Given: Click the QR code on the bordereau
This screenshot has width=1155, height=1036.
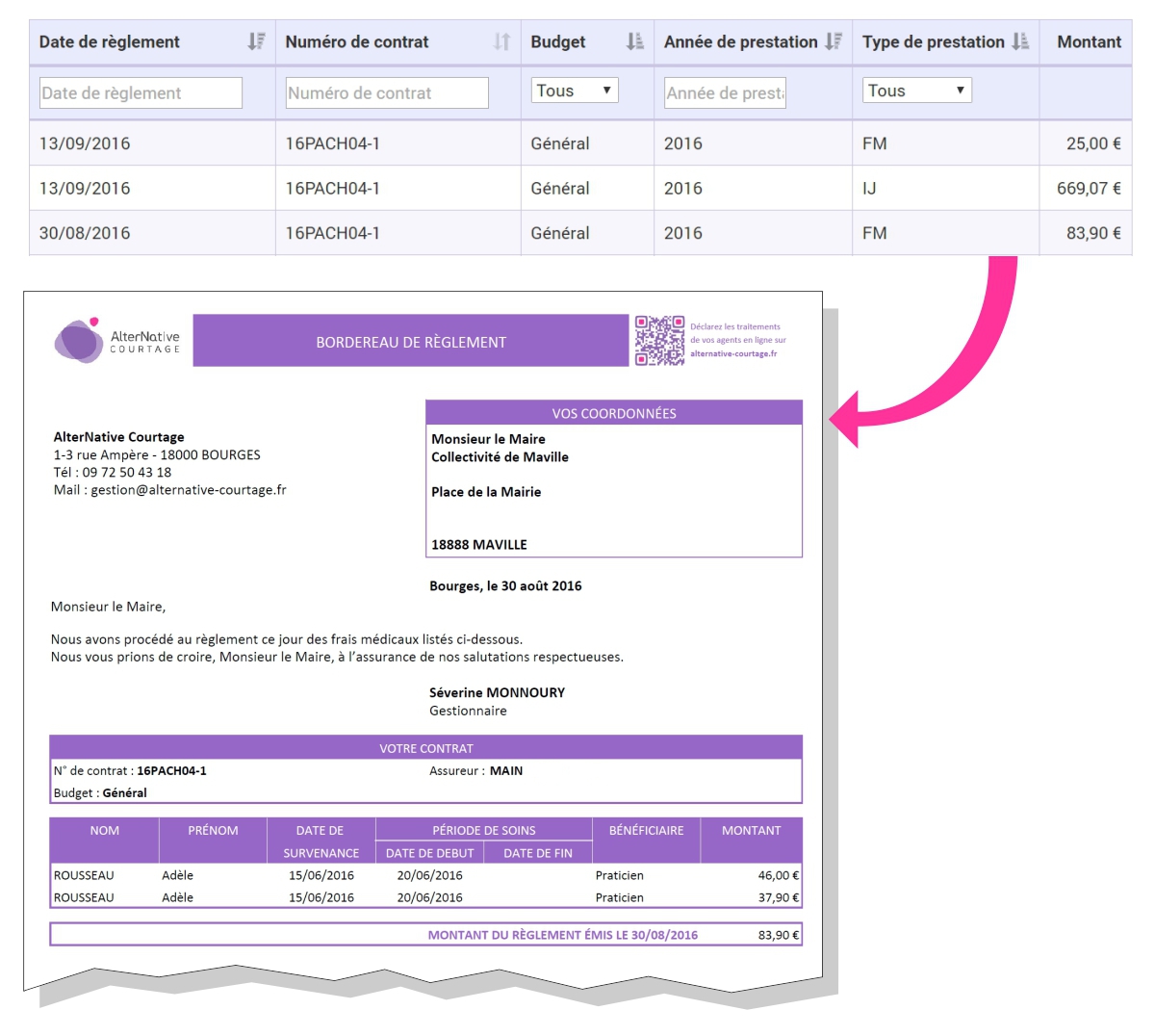Looking at the screenshot, I should (x=659, y=341).
